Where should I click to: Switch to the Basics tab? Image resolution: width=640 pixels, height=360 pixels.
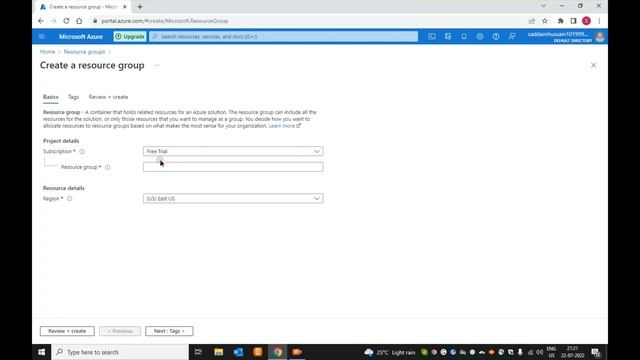tap(51, 97)
